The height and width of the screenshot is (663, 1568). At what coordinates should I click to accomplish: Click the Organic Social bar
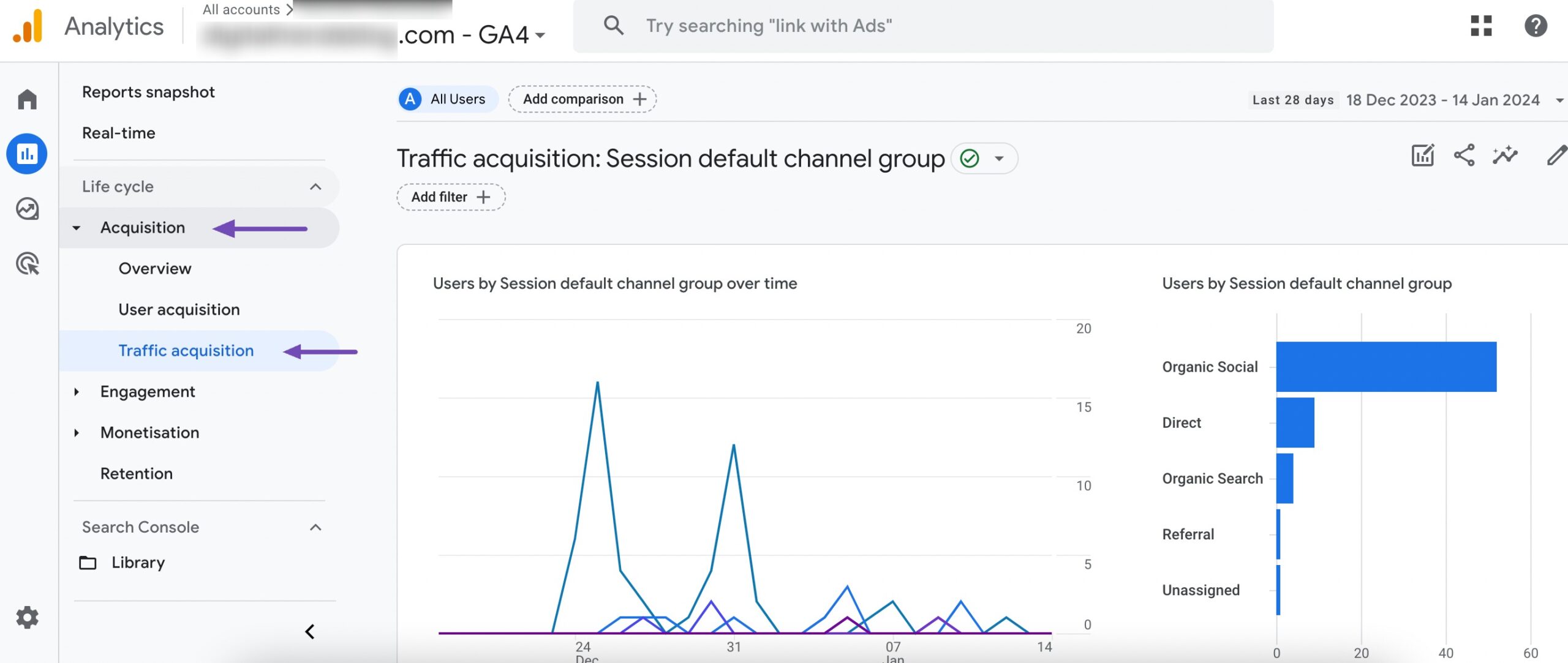point(1386,367)
